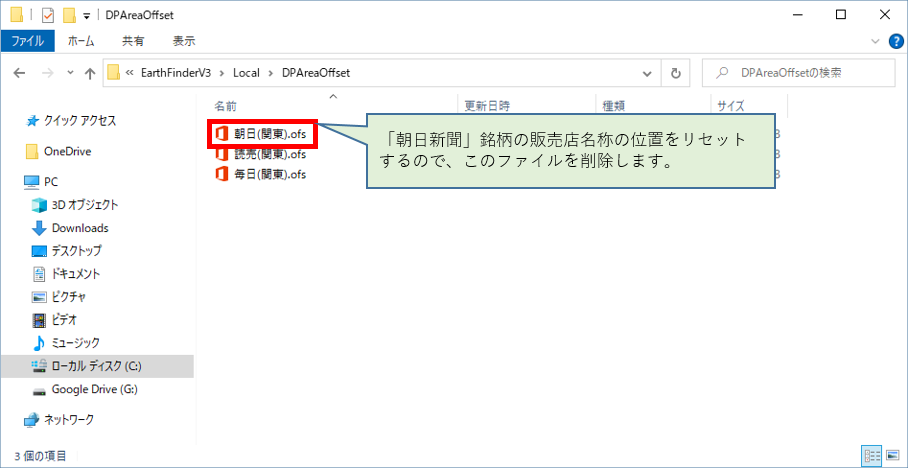Expand the ribbon with the chevron

[x=875, y=41]
